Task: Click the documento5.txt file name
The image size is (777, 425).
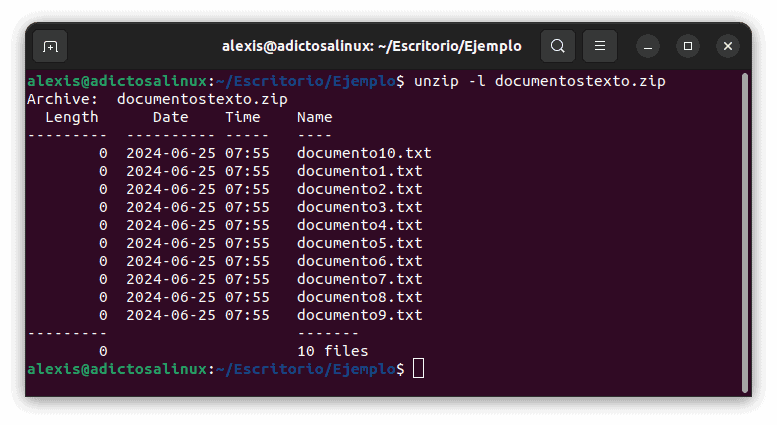Action: click(359, 243)
